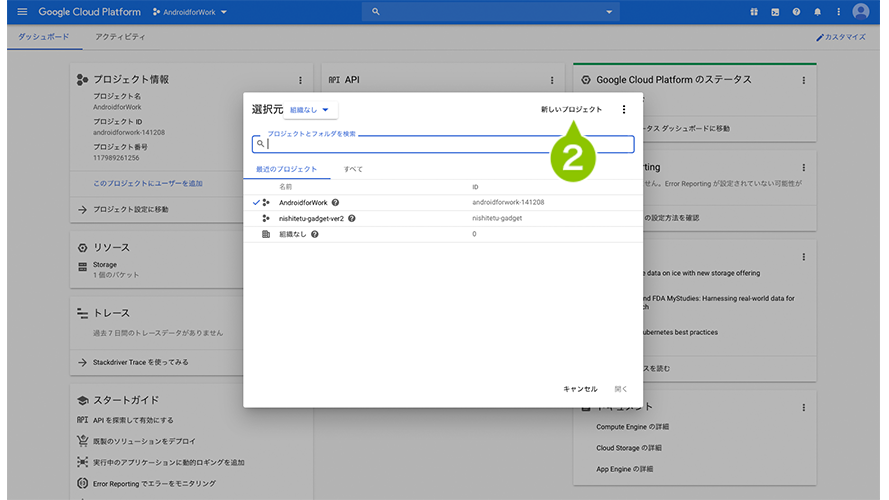Click the ID column header in dialog
The height and width of the screenshot is (500, 889).
pos(475,187)
